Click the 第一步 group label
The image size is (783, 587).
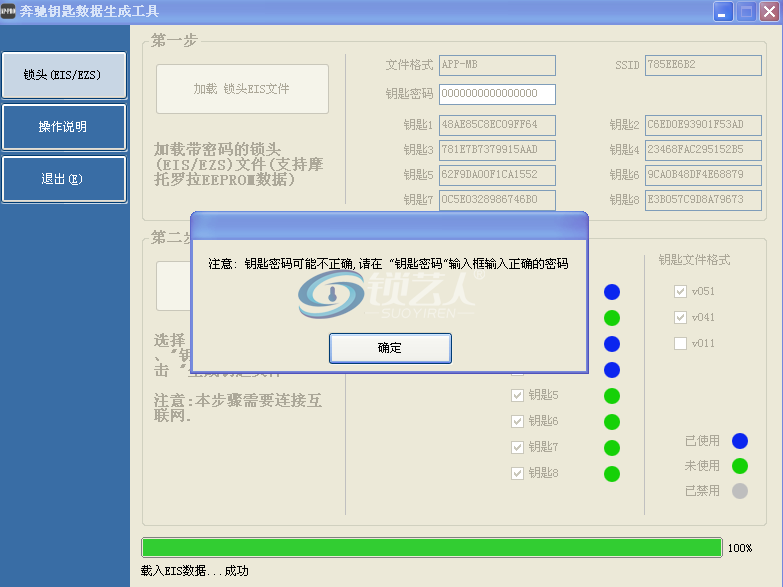tap(174, 40)
